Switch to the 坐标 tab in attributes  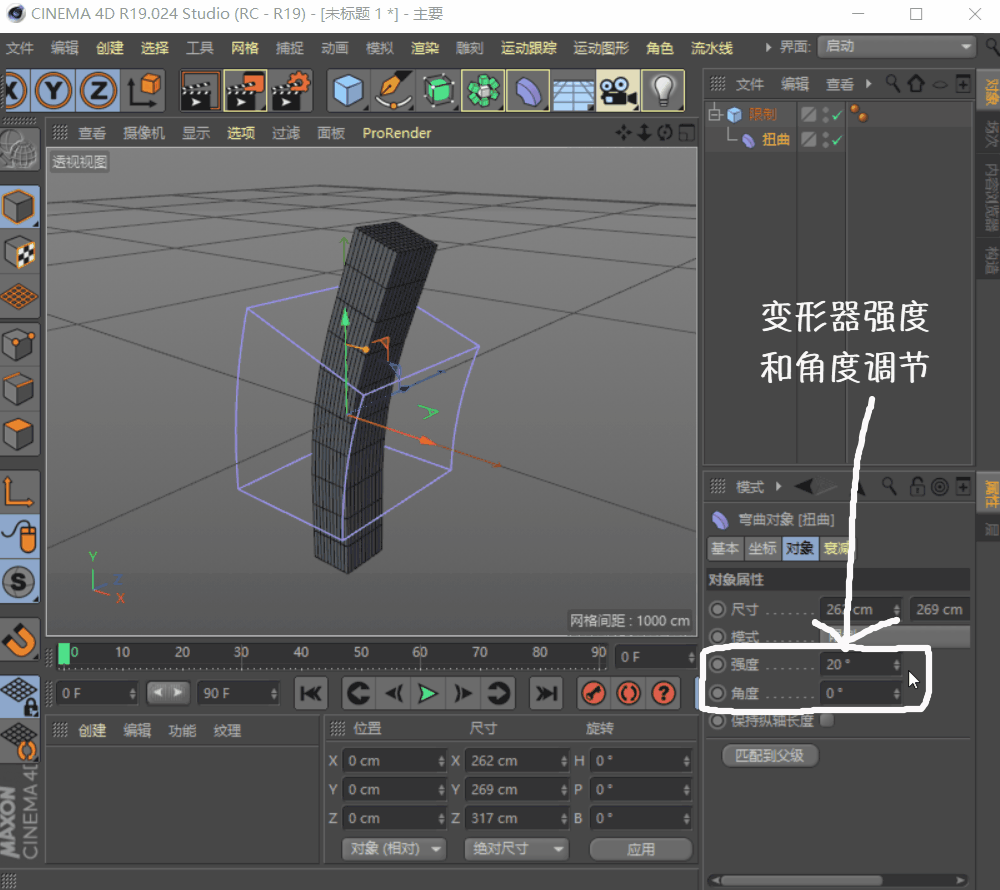click(x=762, y=549)
